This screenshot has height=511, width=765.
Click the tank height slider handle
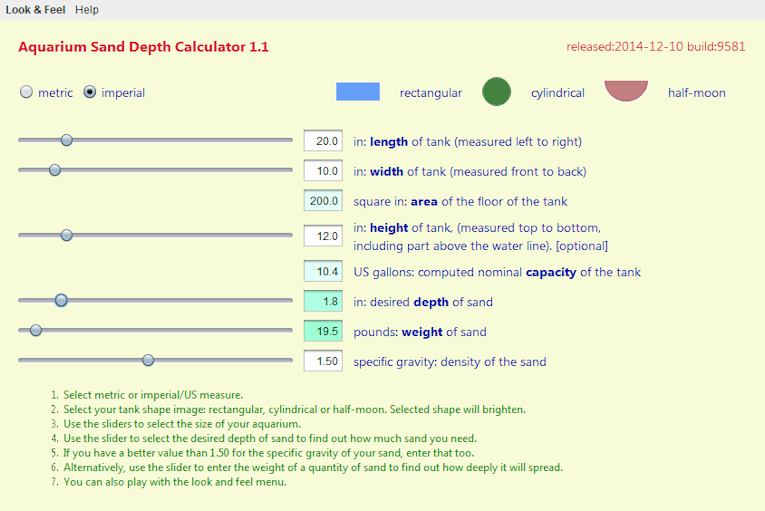(66, 235)
